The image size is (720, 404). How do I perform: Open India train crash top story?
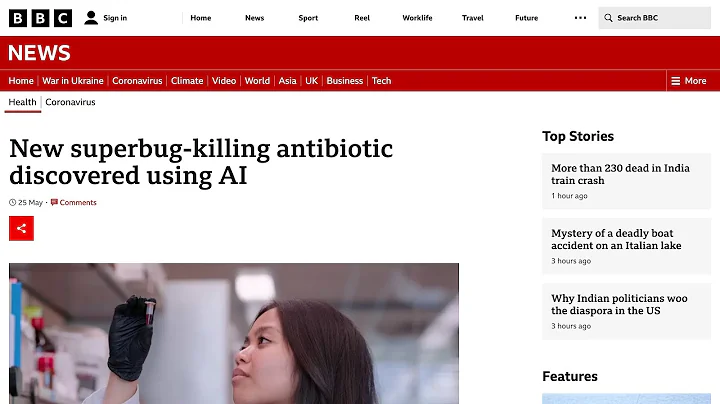coord(620,174)
